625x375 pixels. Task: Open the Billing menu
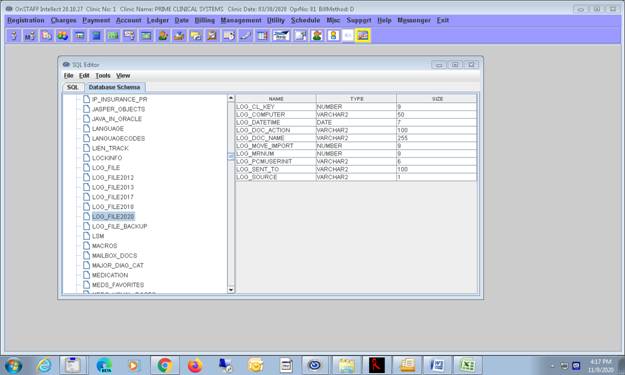(204, 20)
